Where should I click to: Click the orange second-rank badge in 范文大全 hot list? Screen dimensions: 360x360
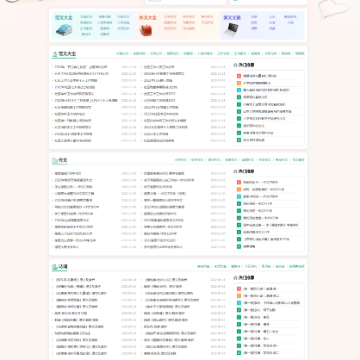[x=239, y=83]
